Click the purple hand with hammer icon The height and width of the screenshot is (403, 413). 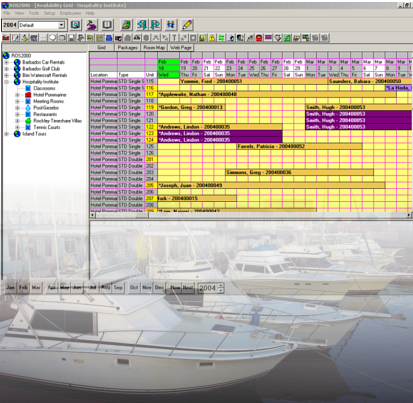[x=91, y=25]
